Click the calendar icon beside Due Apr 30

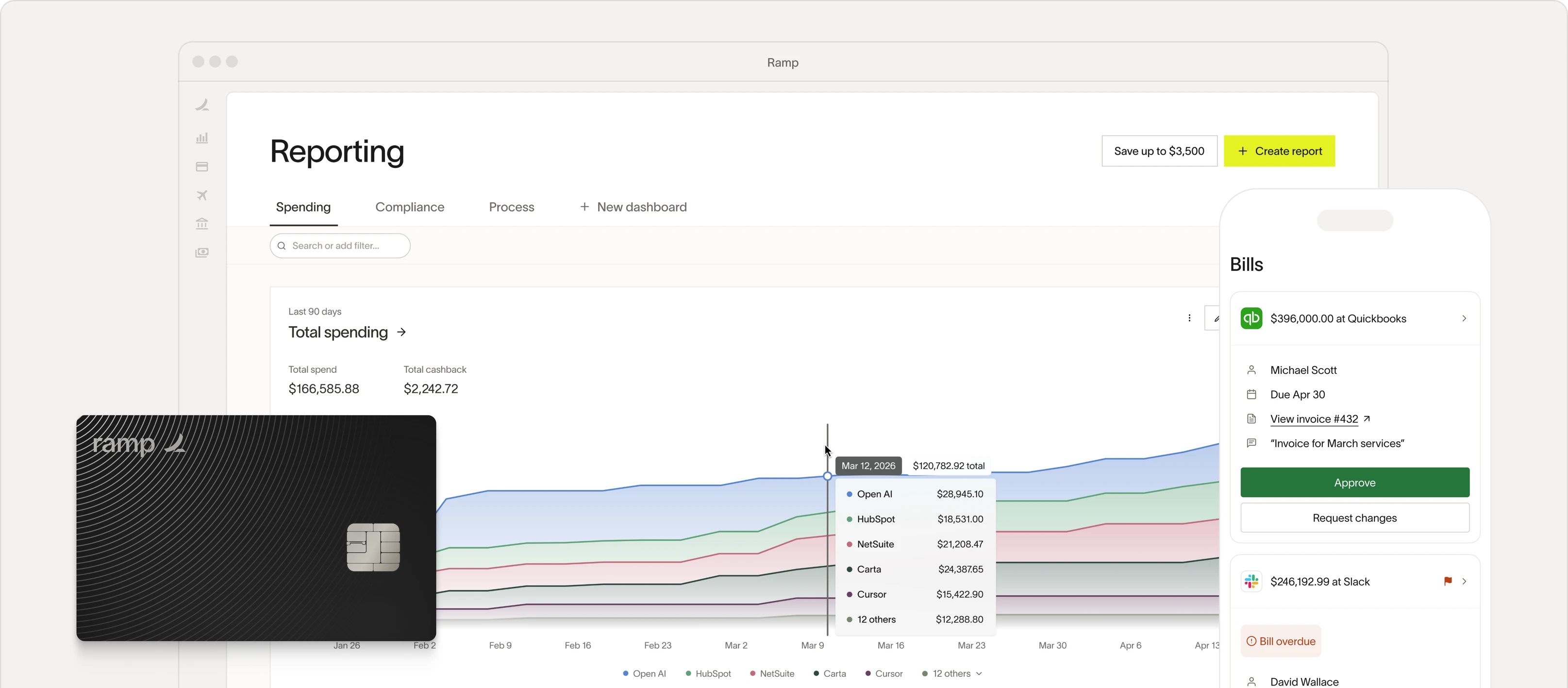[x=1251, y=394]
